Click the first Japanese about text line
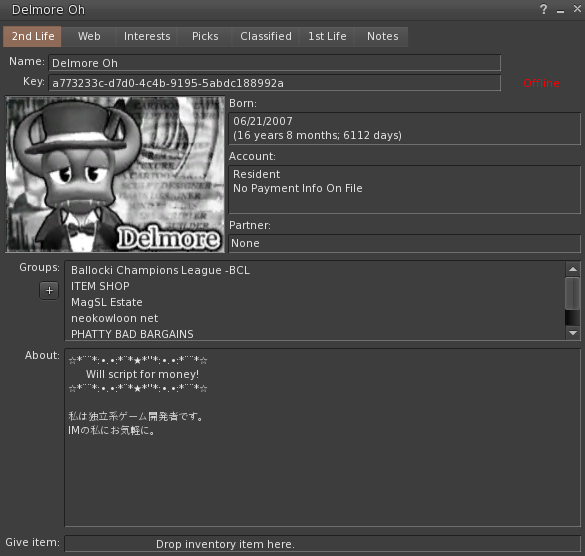 click(136, 416)
